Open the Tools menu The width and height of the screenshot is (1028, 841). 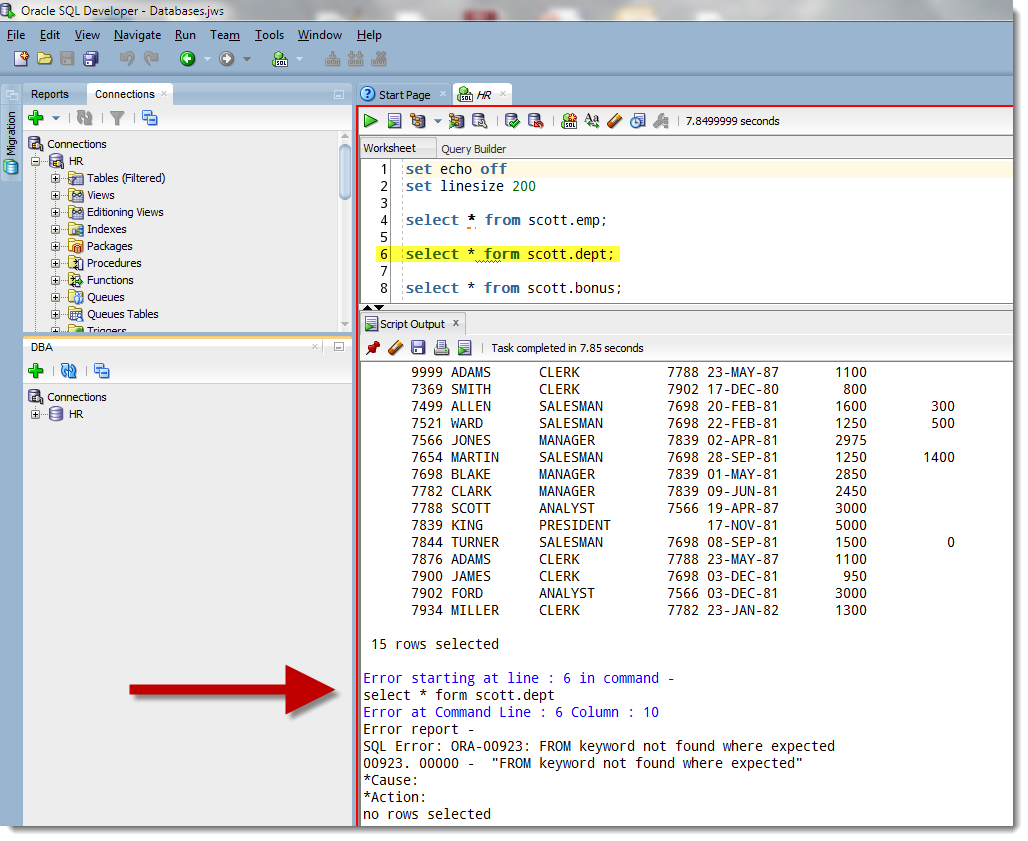269,35
